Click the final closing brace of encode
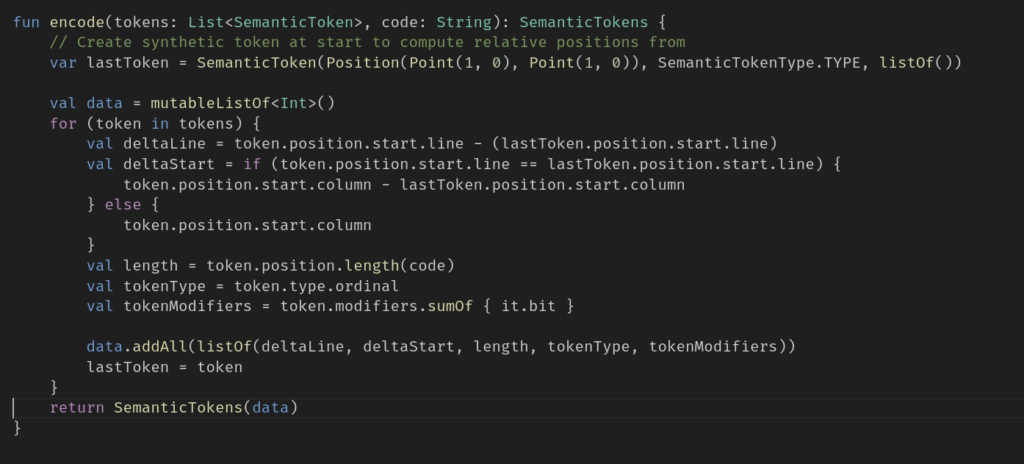The image size is (1024, 464). [17, 427]
